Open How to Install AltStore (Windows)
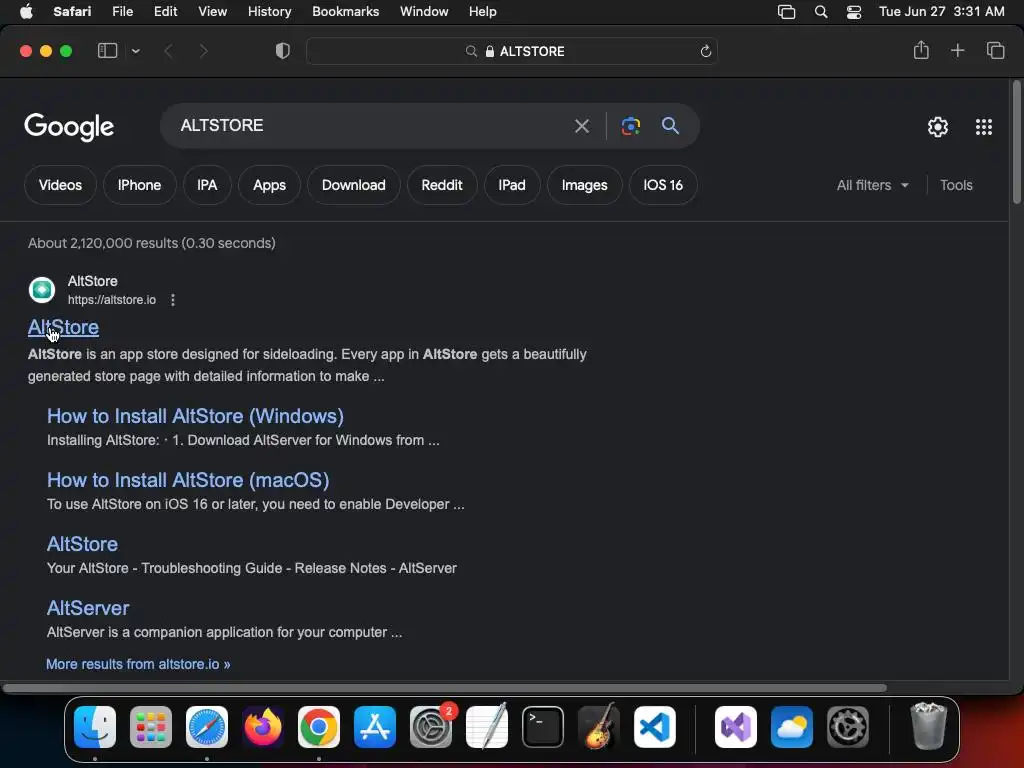The height and width of the screenshot is (768, 1024). 195,416
